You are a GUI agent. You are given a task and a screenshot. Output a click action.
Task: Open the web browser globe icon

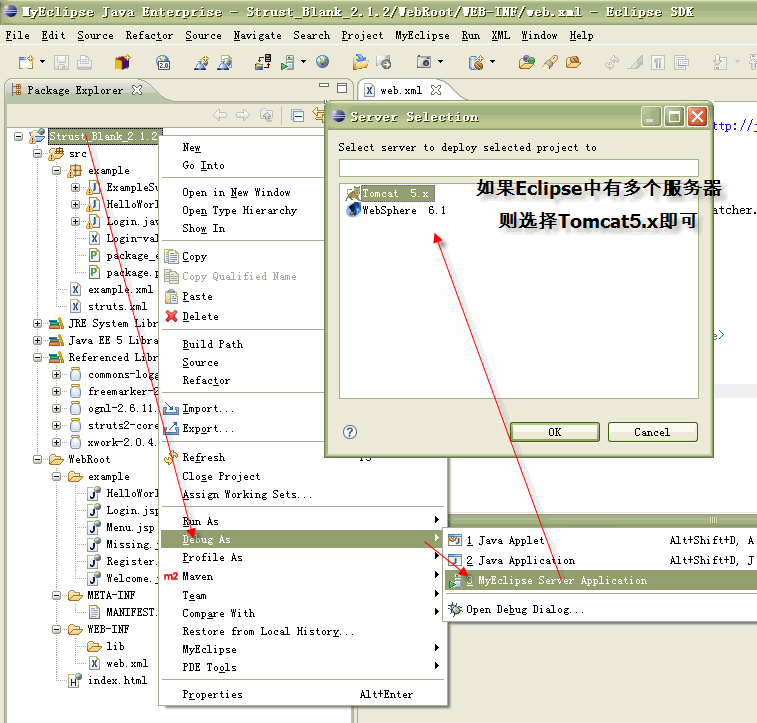coord(322,62)
